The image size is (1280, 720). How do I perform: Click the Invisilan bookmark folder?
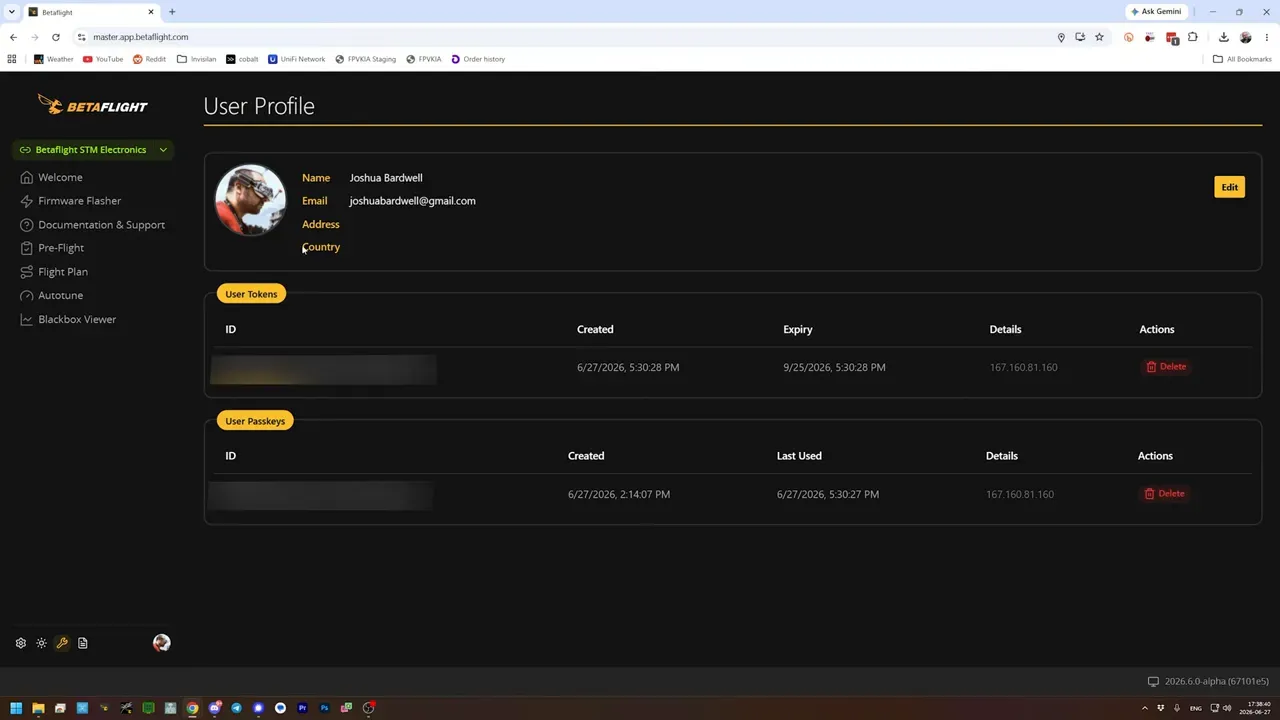point(196,59)
